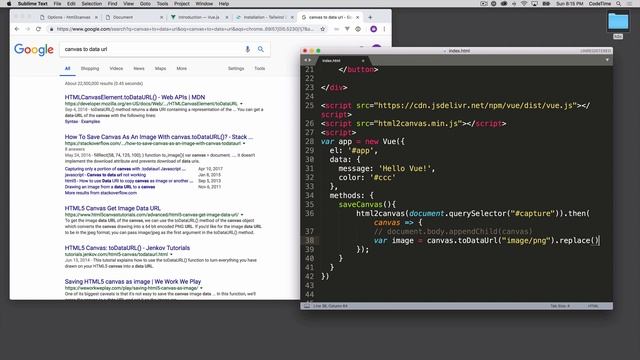640x360 pixels.
Task: Select the Videos results tab
Action: (116, 69)
